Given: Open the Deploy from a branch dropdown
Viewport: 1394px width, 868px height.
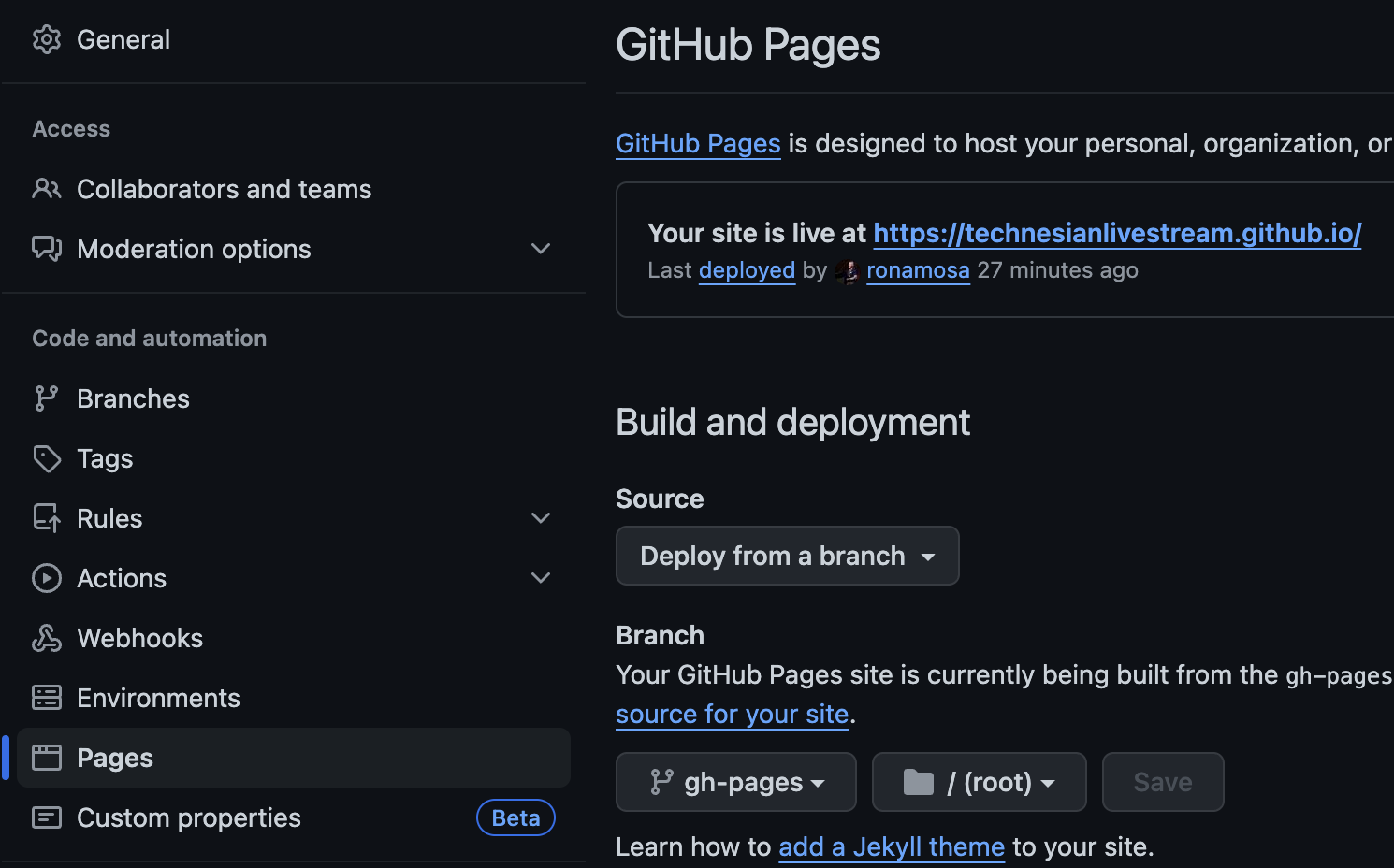Looking at the screenshot, I should 787,556.
